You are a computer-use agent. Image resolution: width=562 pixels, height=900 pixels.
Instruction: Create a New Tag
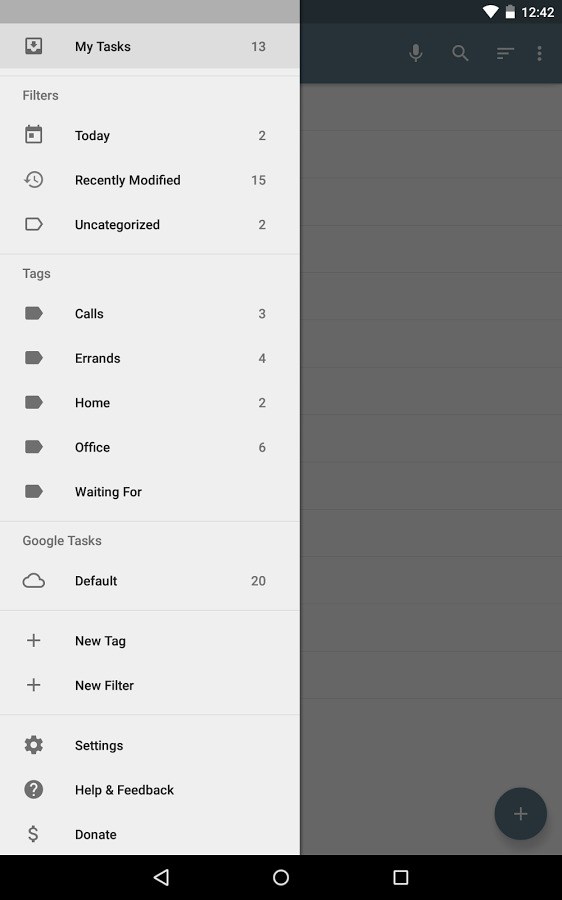[x=150, y=641]
